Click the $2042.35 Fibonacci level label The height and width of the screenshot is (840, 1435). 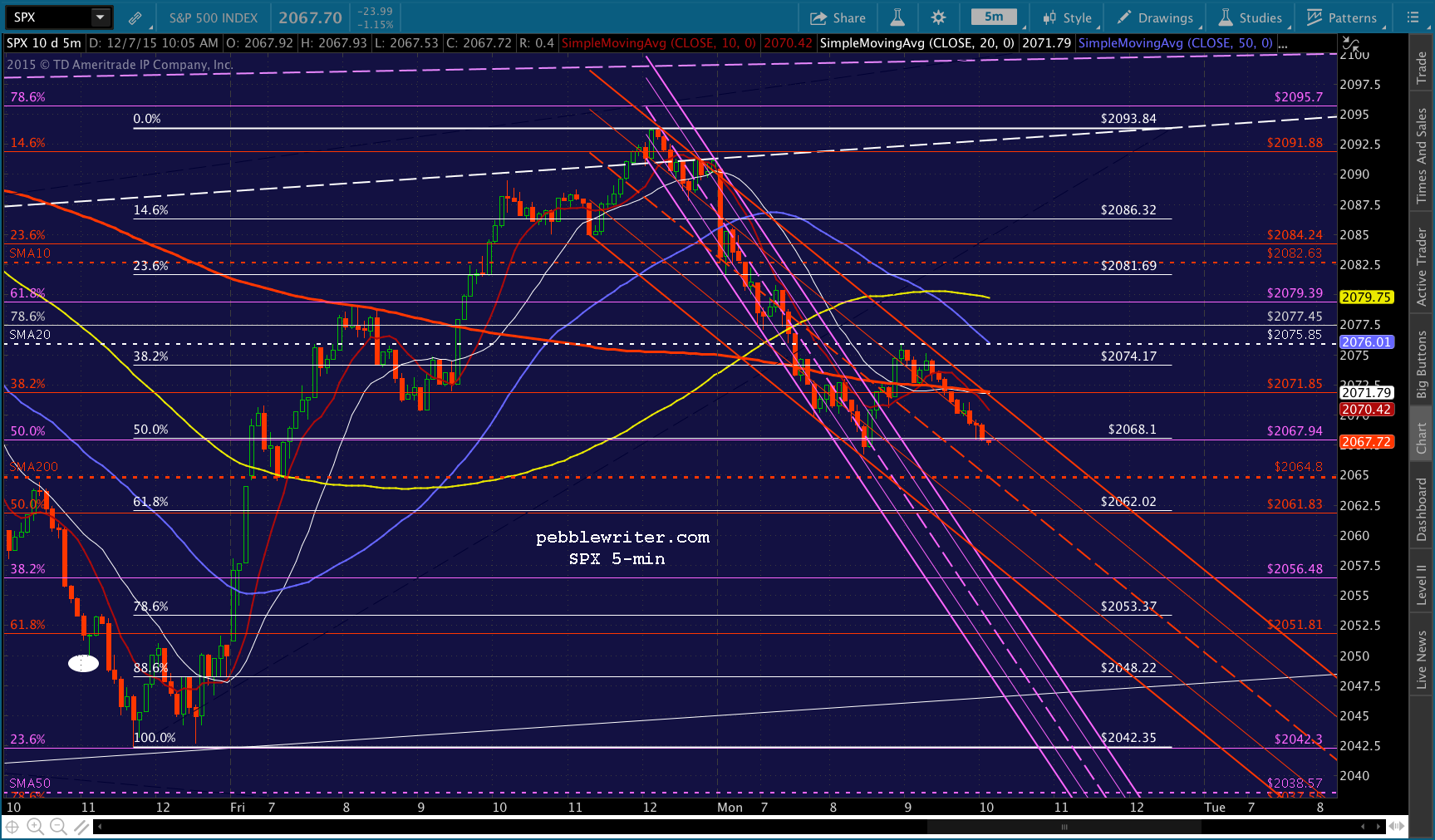[1128, 737]
